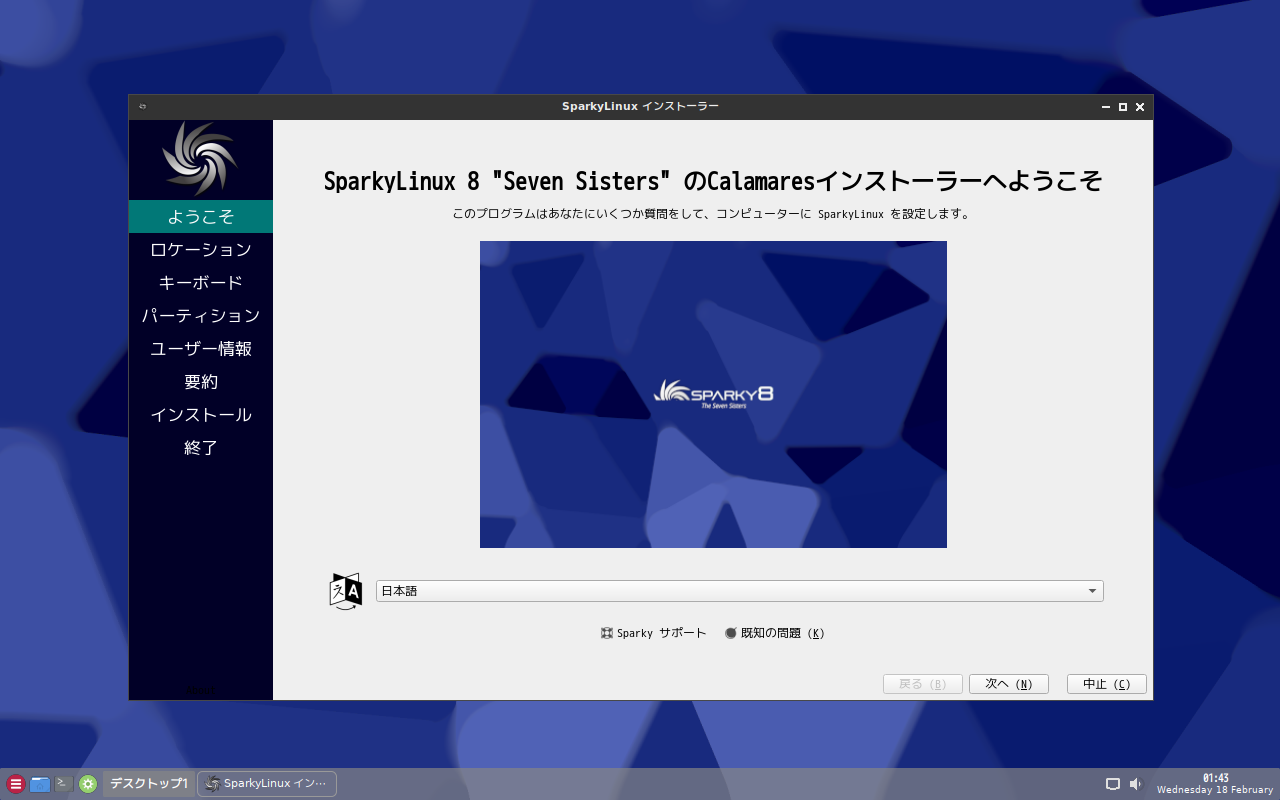Select the 要約 step in the sidebar
The image size is (1280, 800).
point(201,381)
